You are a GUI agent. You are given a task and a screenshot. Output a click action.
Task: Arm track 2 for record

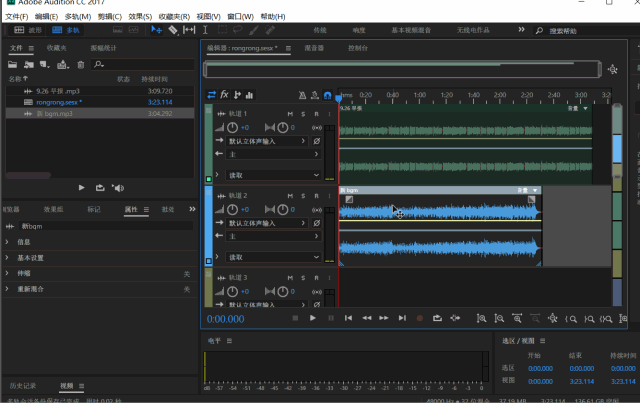click(316, 196)
